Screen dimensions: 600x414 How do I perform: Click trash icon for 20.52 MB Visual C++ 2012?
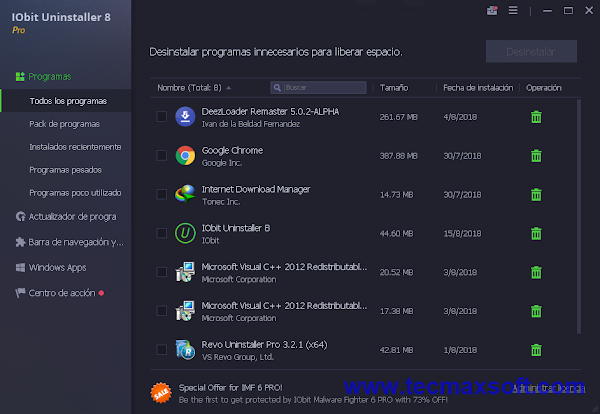pos(536,272)
